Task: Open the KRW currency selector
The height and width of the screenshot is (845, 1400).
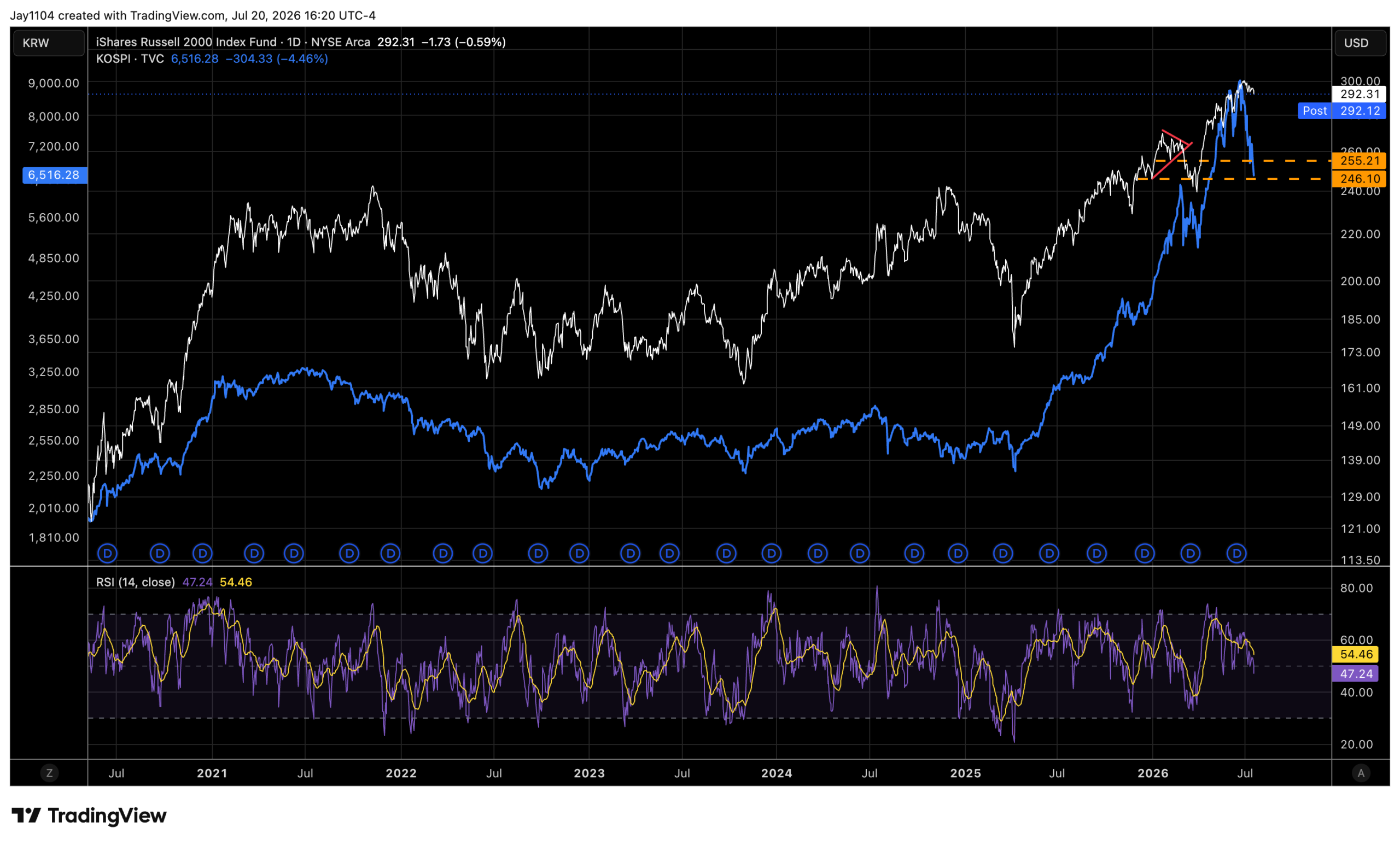Action: coord(49,43)
